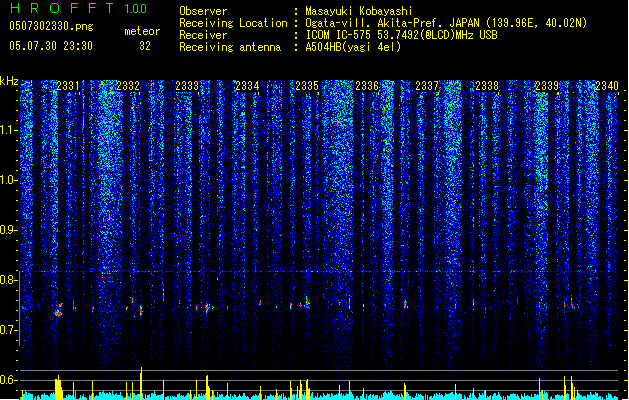Click the Receiving Location label

(233, 23)
